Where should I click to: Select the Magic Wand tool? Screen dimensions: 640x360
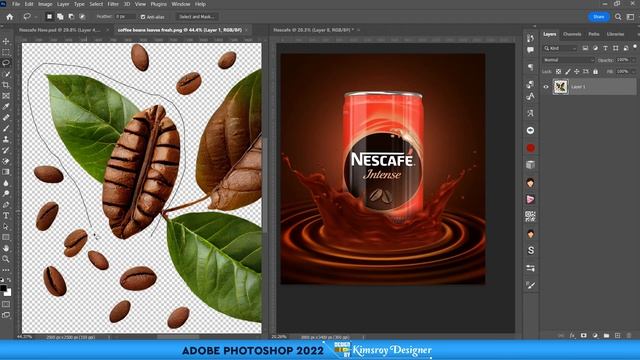tap(6, 74)
